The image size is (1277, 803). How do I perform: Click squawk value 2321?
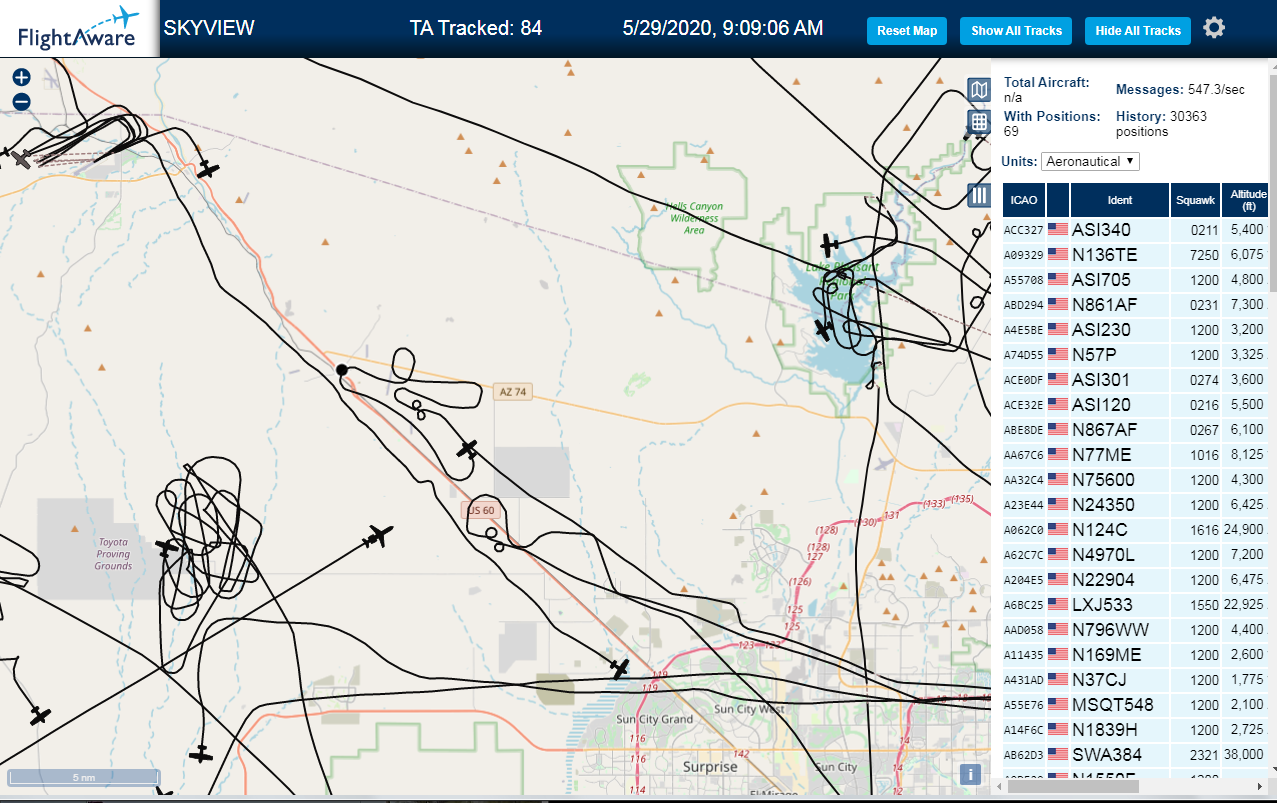(1205, 756)
